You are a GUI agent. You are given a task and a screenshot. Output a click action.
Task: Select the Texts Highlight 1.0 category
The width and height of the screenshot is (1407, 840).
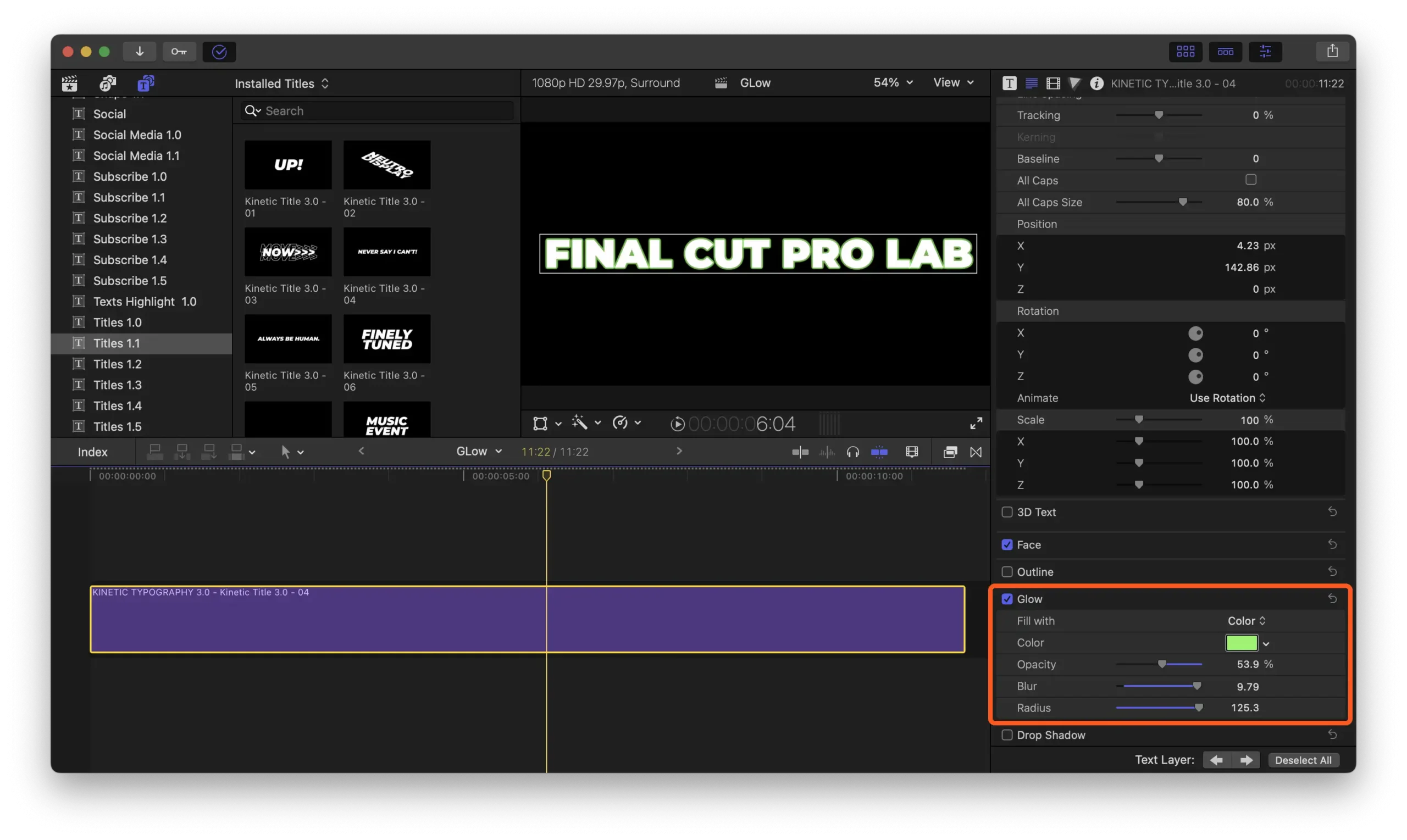tap(142, 301)
